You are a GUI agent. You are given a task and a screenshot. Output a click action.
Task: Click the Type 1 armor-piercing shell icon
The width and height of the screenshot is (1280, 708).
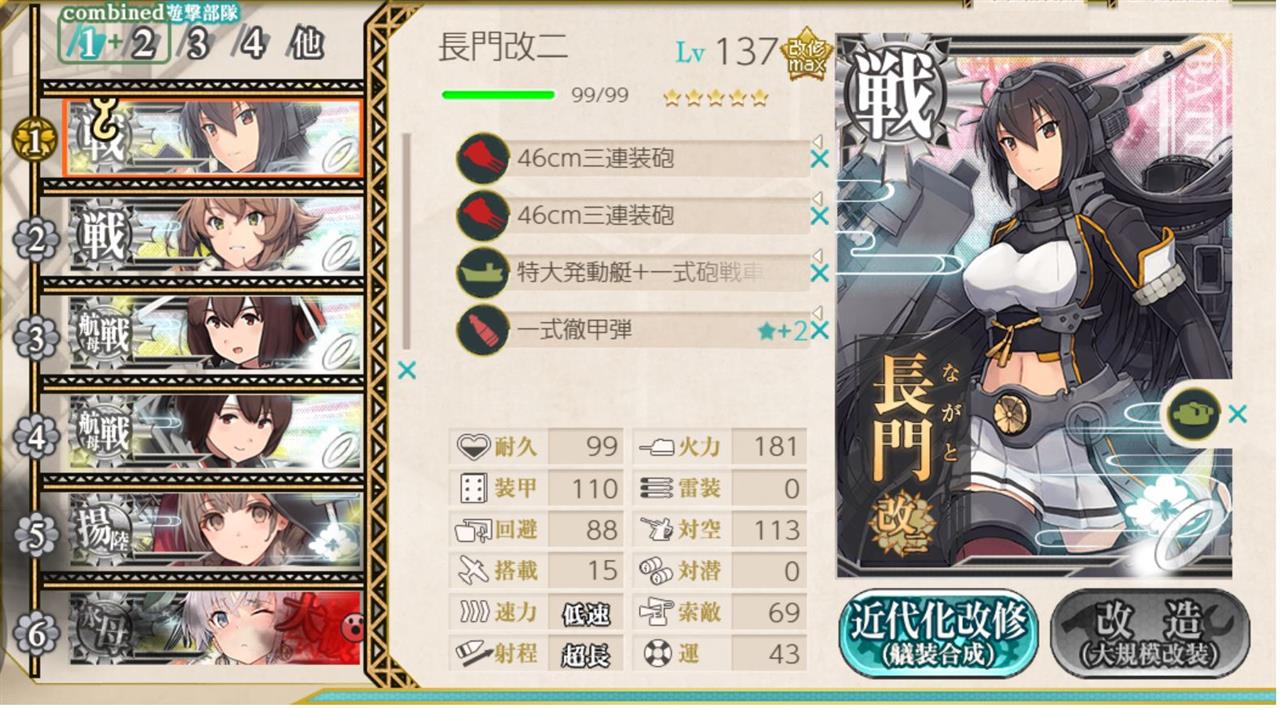point(484,329)
